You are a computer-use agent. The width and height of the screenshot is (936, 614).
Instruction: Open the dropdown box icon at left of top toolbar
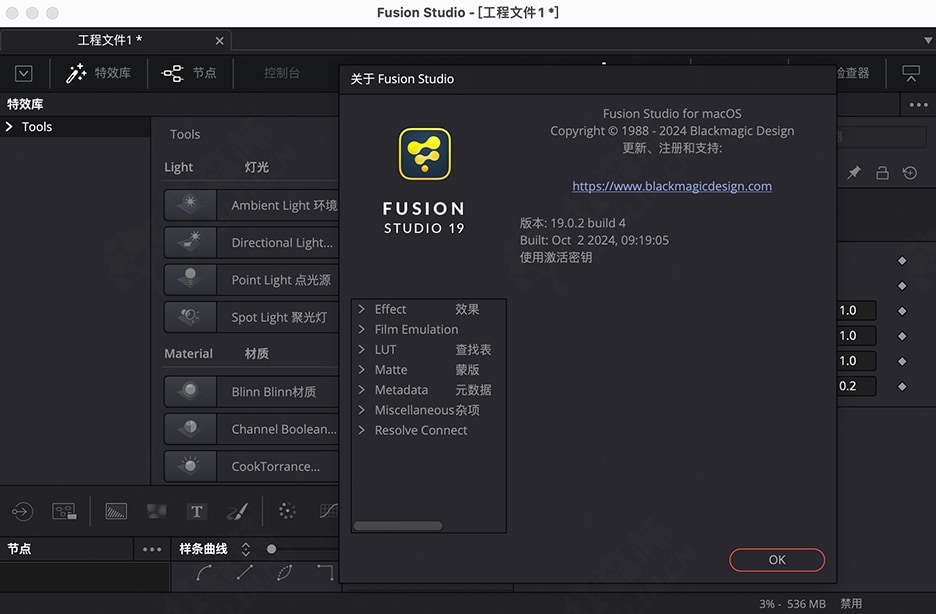(x=23, y=73)
